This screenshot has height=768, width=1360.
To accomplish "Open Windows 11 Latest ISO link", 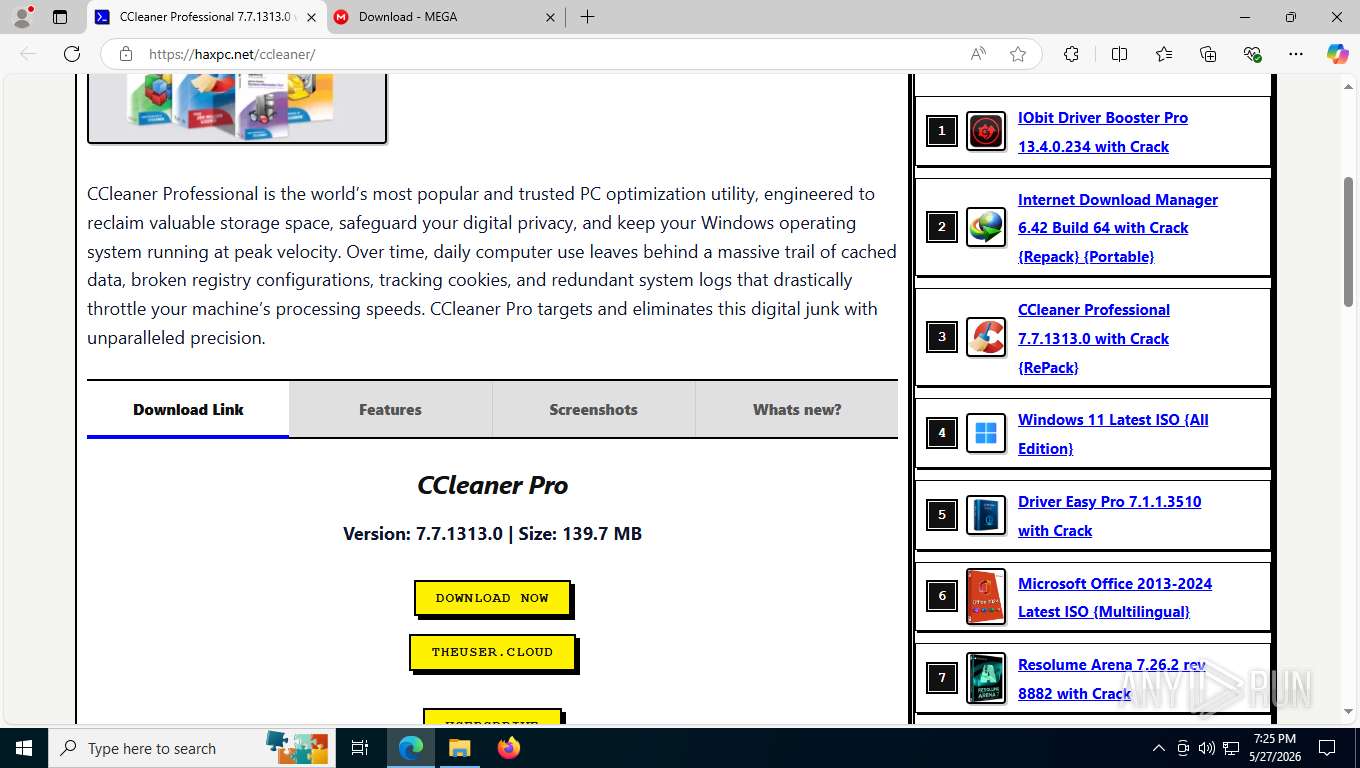I will (1113, 434).
